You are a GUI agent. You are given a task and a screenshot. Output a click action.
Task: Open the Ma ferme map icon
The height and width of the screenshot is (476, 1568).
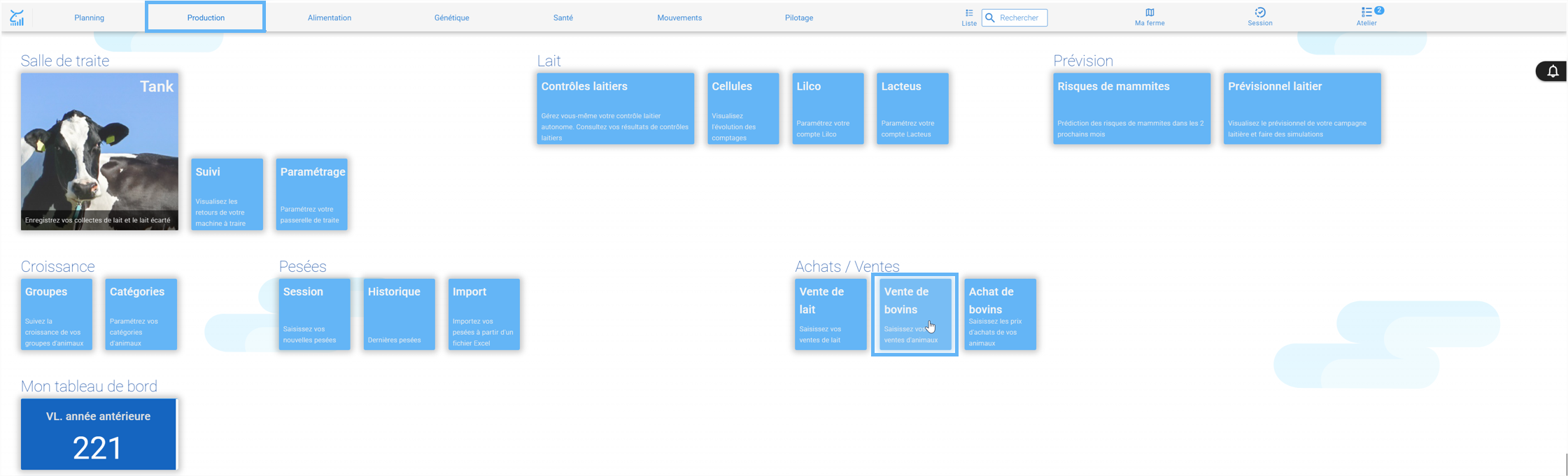click(x=1150, y=13)
